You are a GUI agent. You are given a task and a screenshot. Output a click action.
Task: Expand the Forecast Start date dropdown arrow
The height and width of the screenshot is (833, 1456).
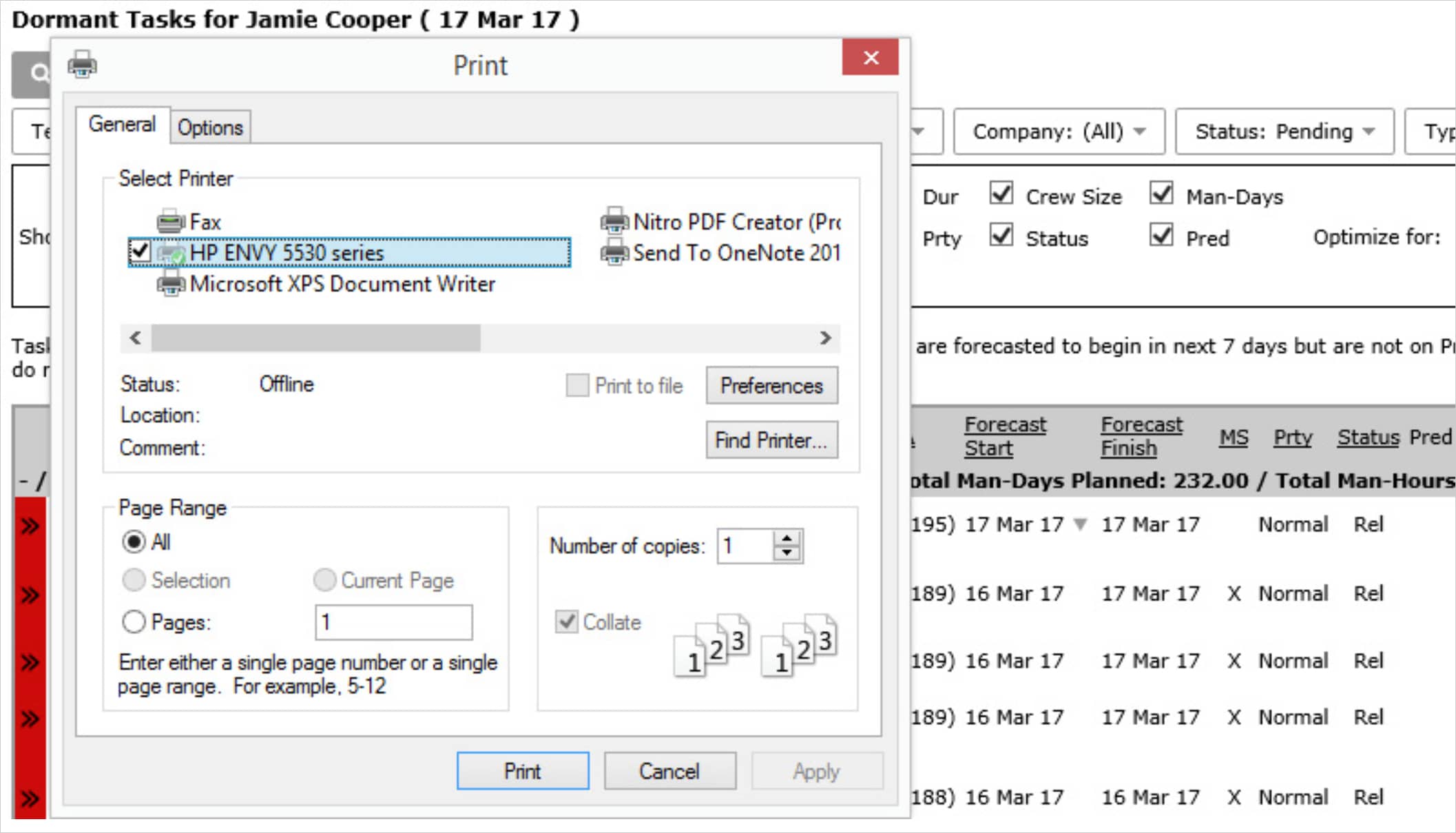[1081, 524]
